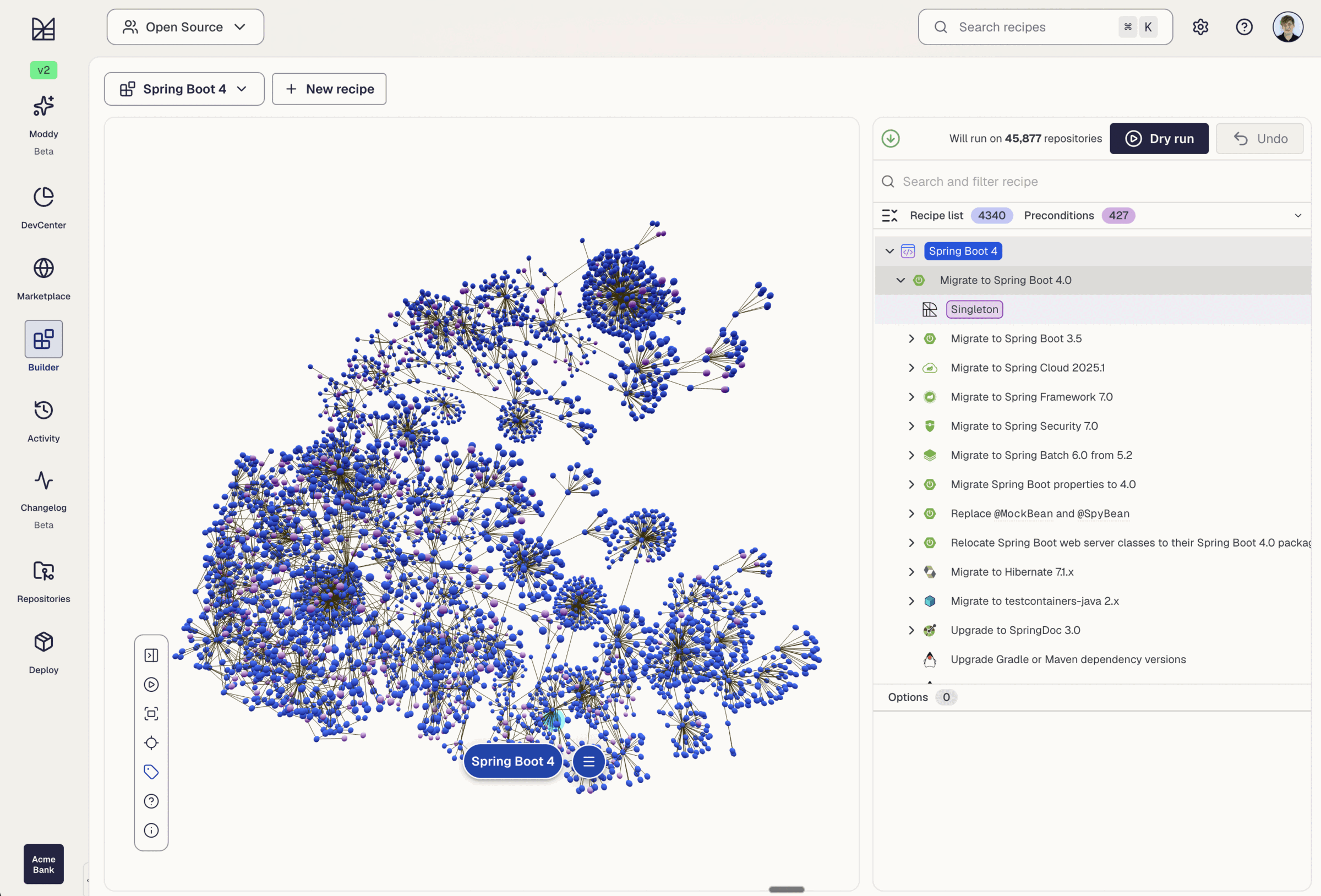Screen dimensions: 1321x896
Task: Click Acme Bank organization badge
Action: pyautogui.click(x=43, y=864)
